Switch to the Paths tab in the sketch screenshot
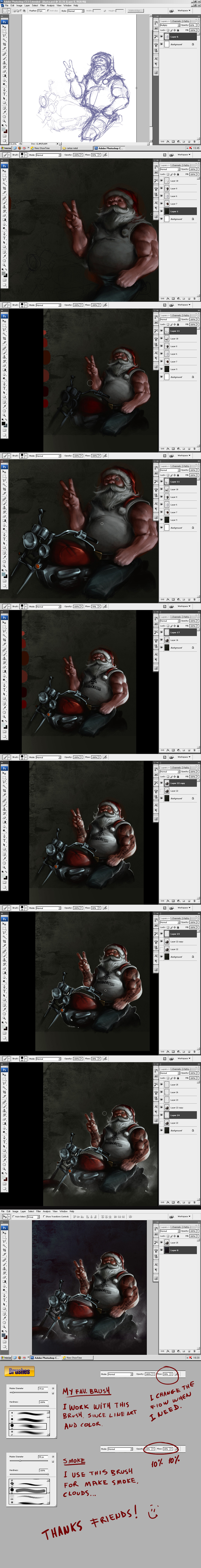 (x=186, y=21)
